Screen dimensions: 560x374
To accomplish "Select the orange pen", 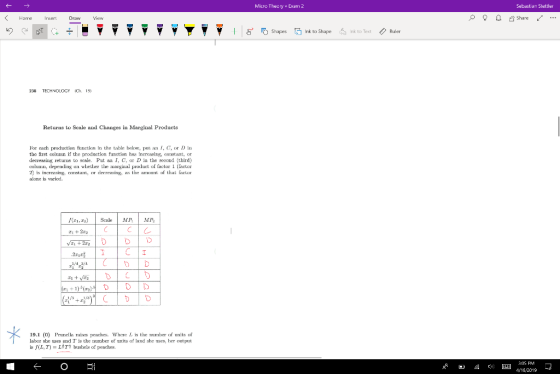I will (x=219, y=30).
